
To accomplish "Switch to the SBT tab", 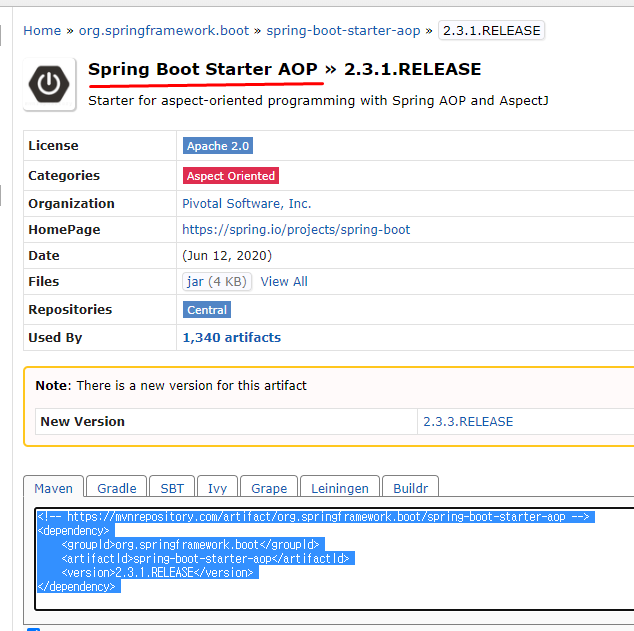I will 172,488.
